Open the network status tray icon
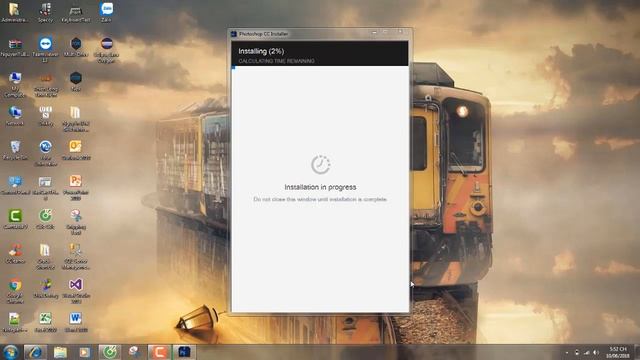The width and height of the screenshot is (640, 360). click(x=587, y=352)
